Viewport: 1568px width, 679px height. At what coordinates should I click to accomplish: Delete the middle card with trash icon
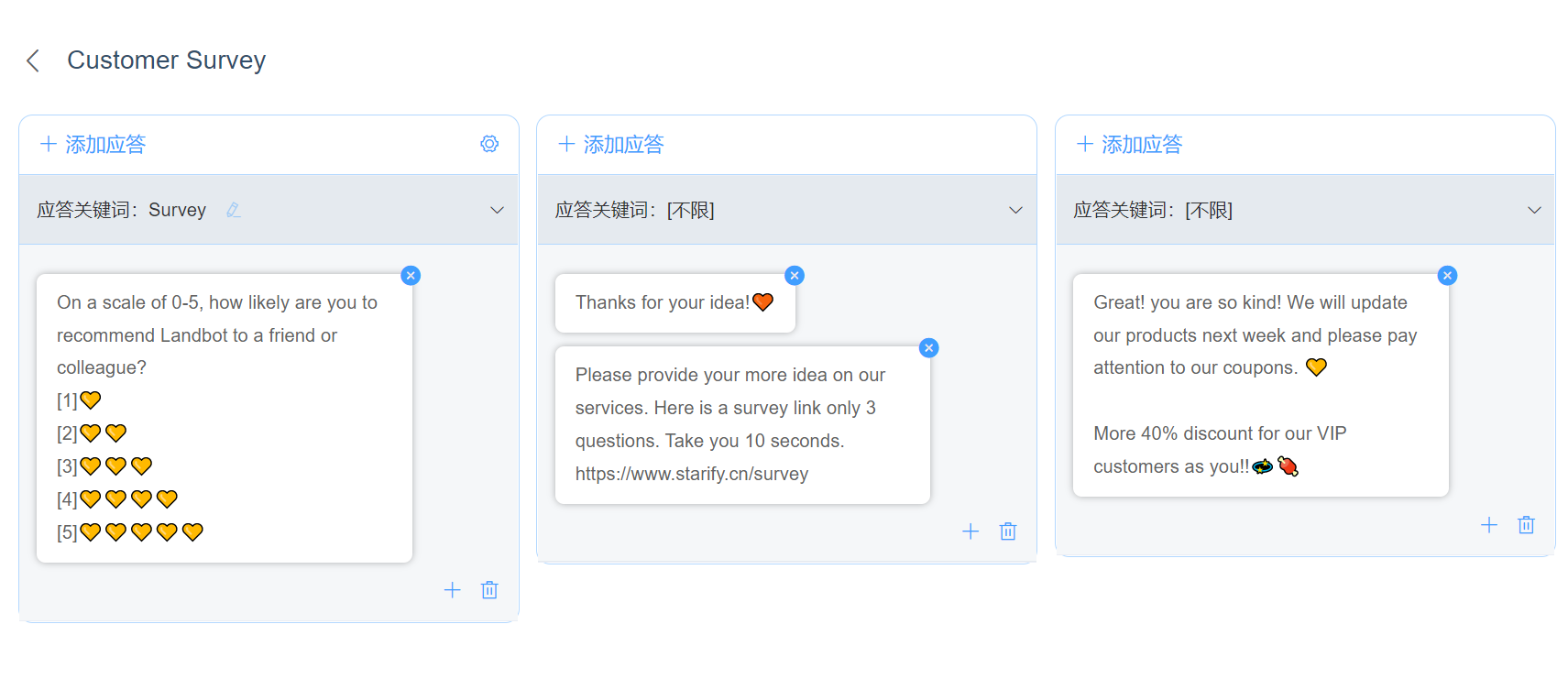[x=1008, y=531]
